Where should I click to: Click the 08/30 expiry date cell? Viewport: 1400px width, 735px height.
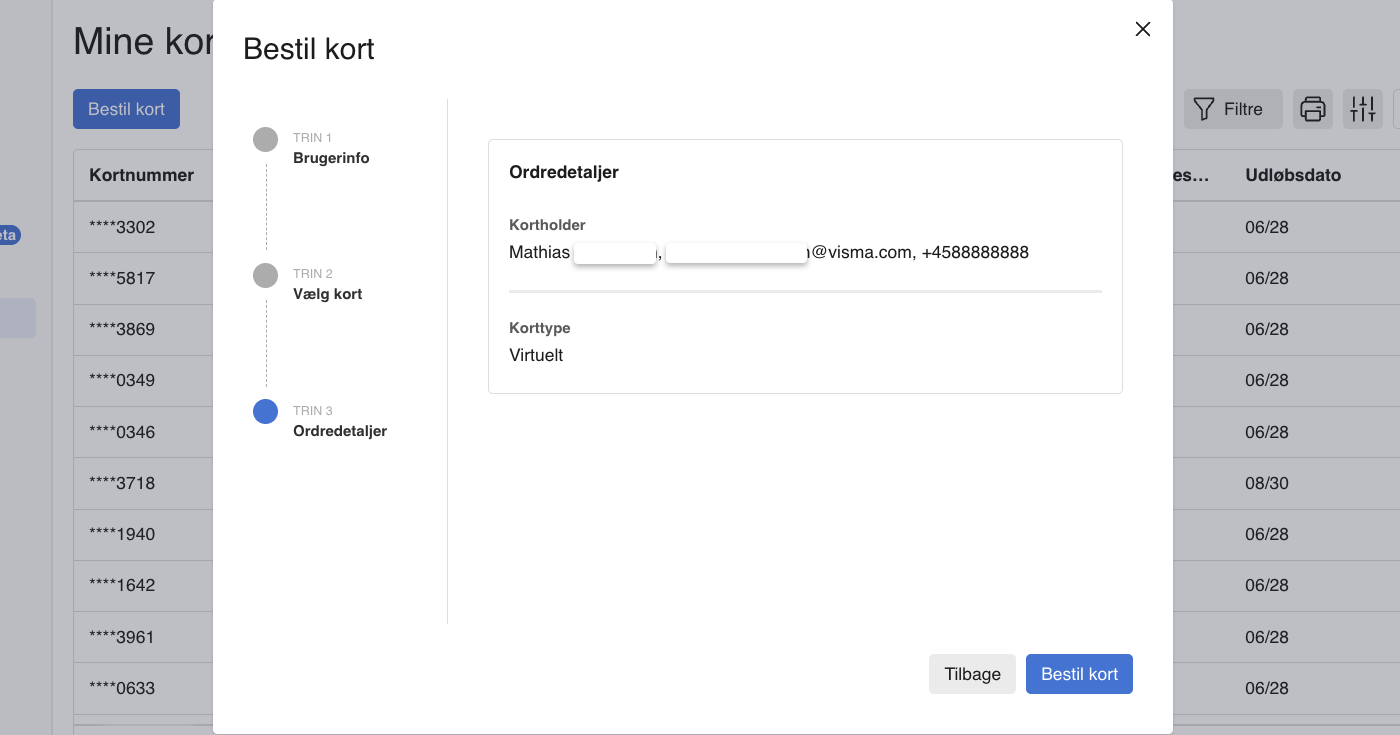1266,483
